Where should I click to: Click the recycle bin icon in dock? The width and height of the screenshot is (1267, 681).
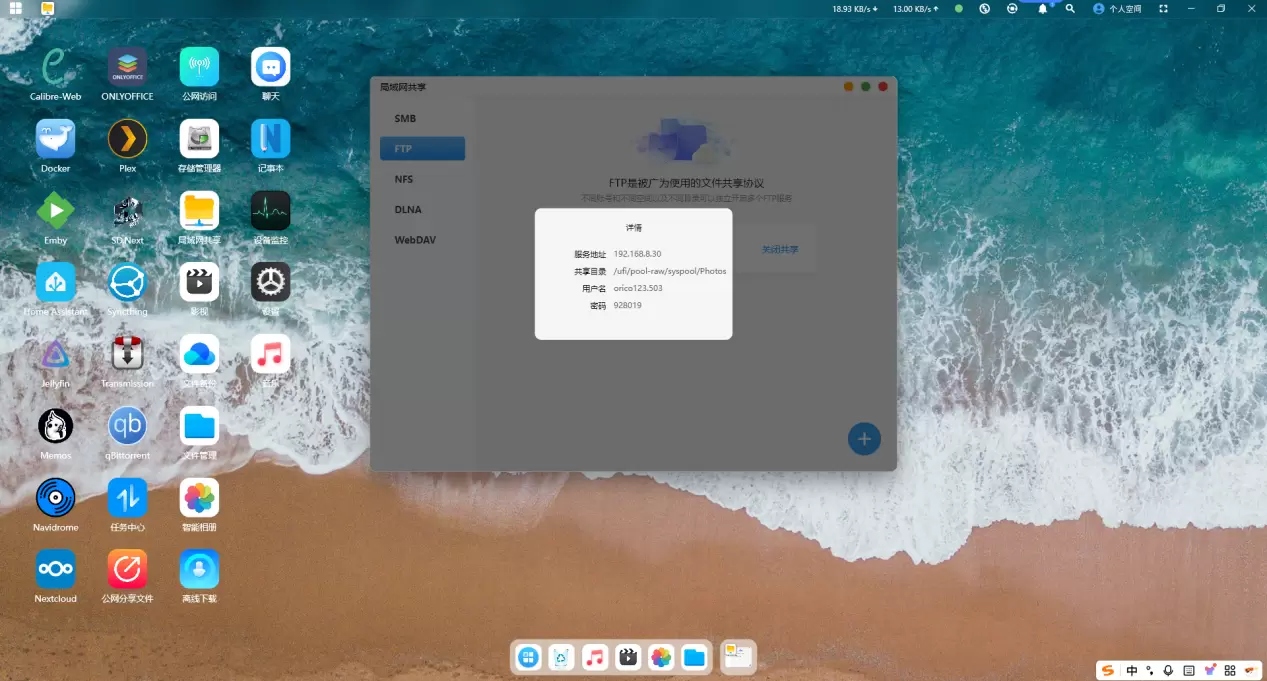pyautogui.click(x=562, y=657)
